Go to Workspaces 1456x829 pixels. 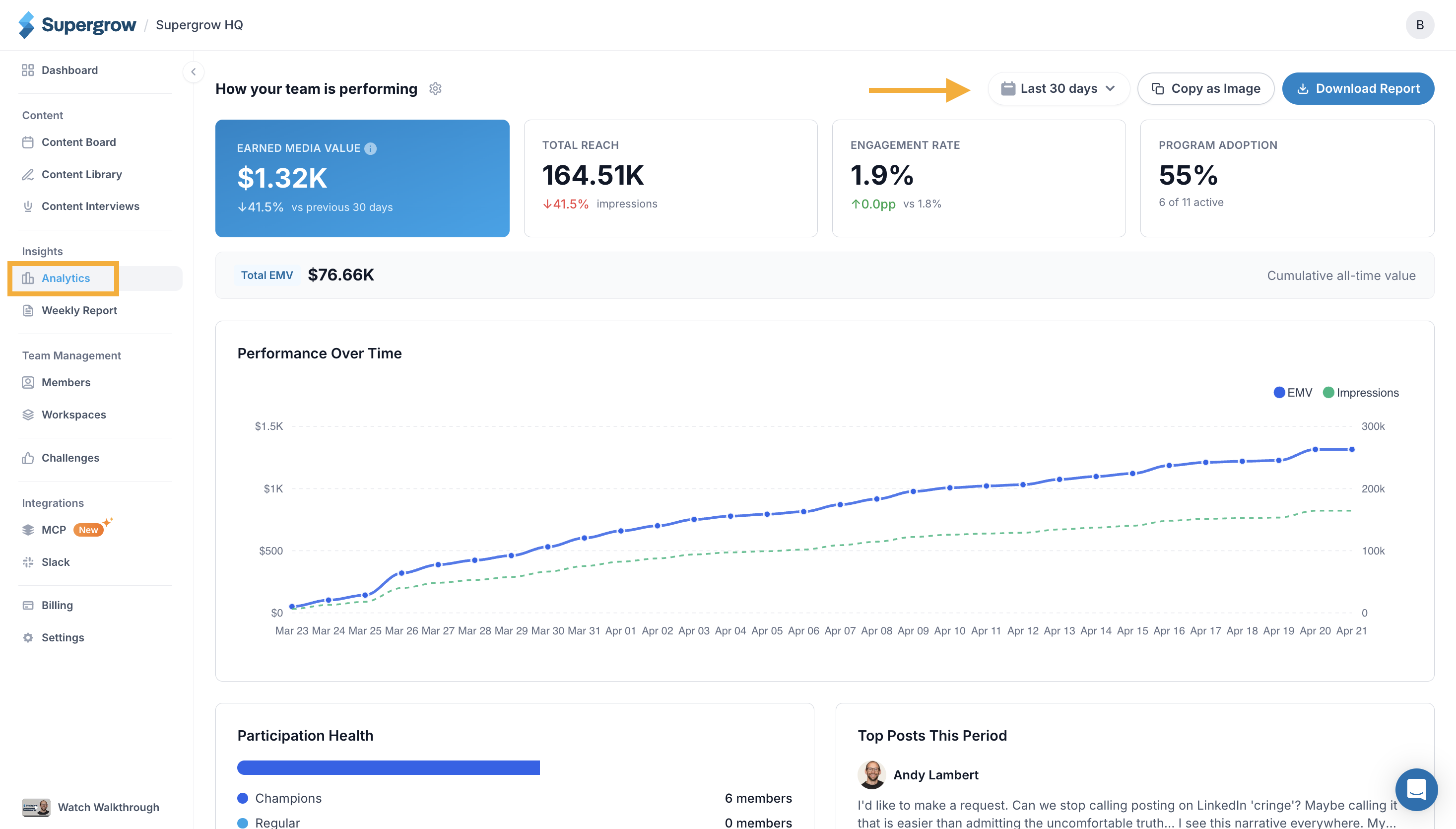(x=73, y=414)
